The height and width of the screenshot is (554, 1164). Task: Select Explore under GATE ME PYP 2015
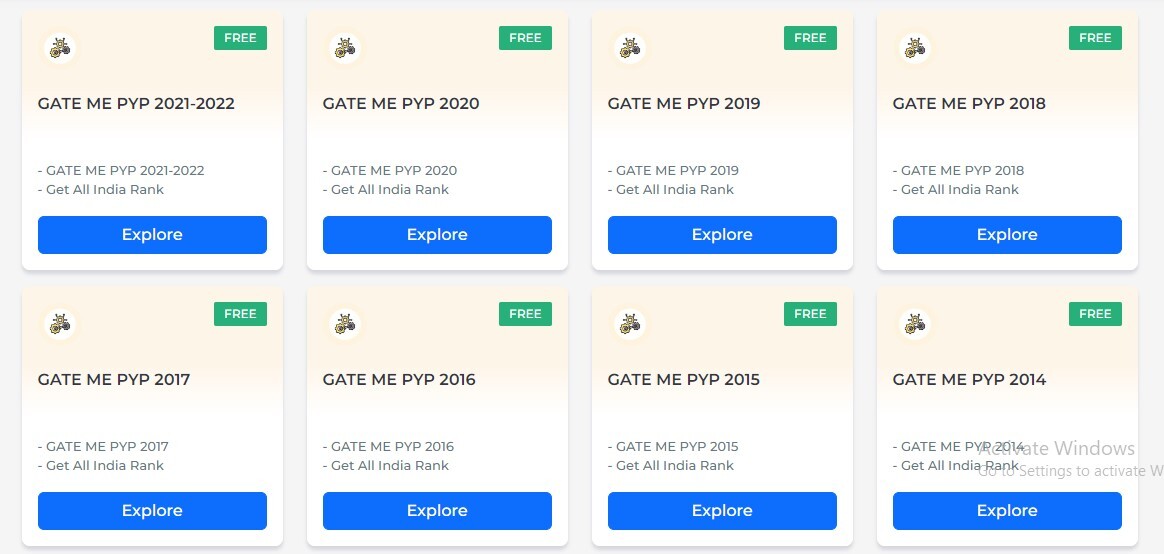click(722, 511)
